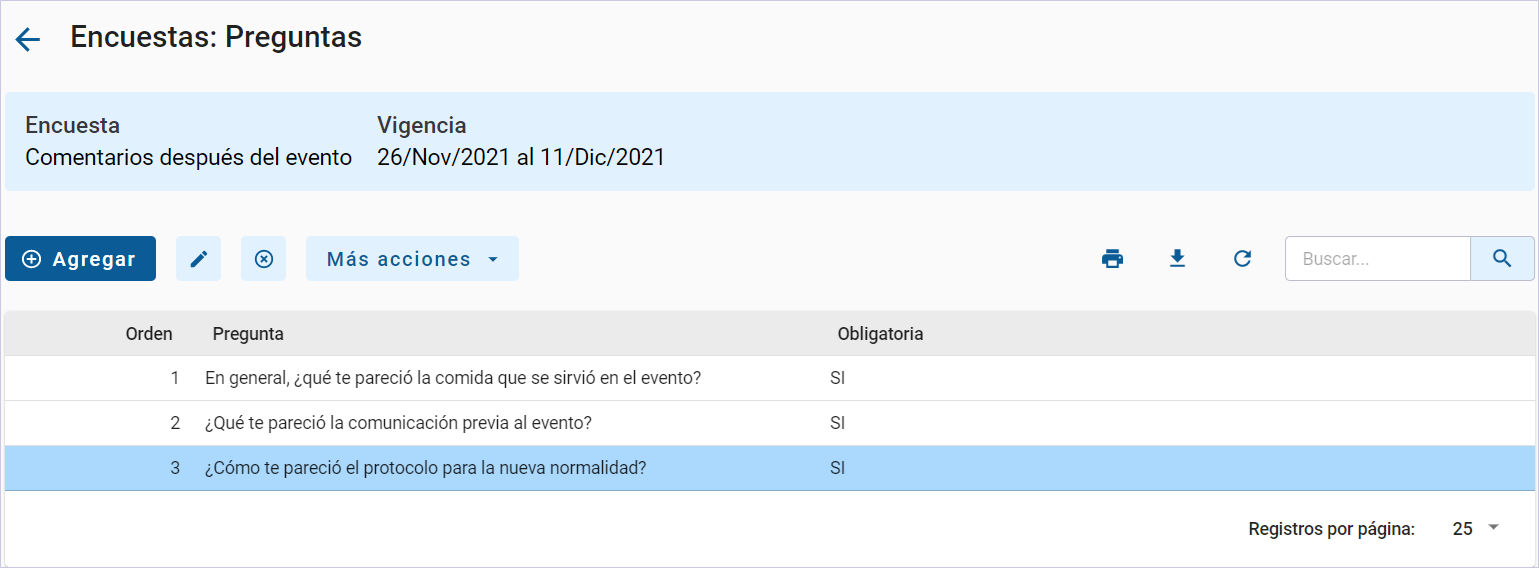Click the back arrow icon
Viewport: 1539px width, 568px height.
pos(27,39)
